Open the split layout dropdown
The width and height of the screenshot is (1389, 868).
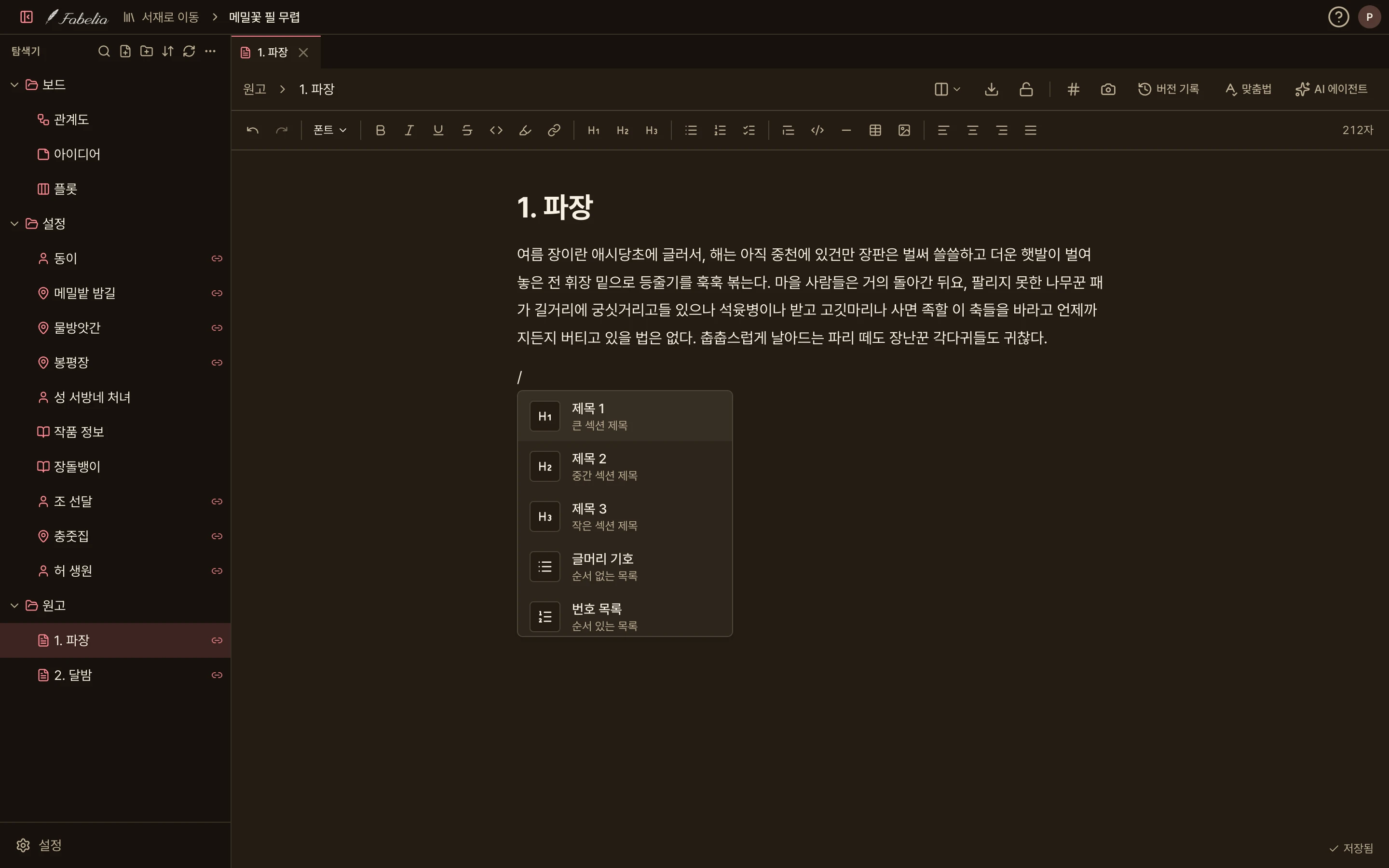tap(947, 89)
